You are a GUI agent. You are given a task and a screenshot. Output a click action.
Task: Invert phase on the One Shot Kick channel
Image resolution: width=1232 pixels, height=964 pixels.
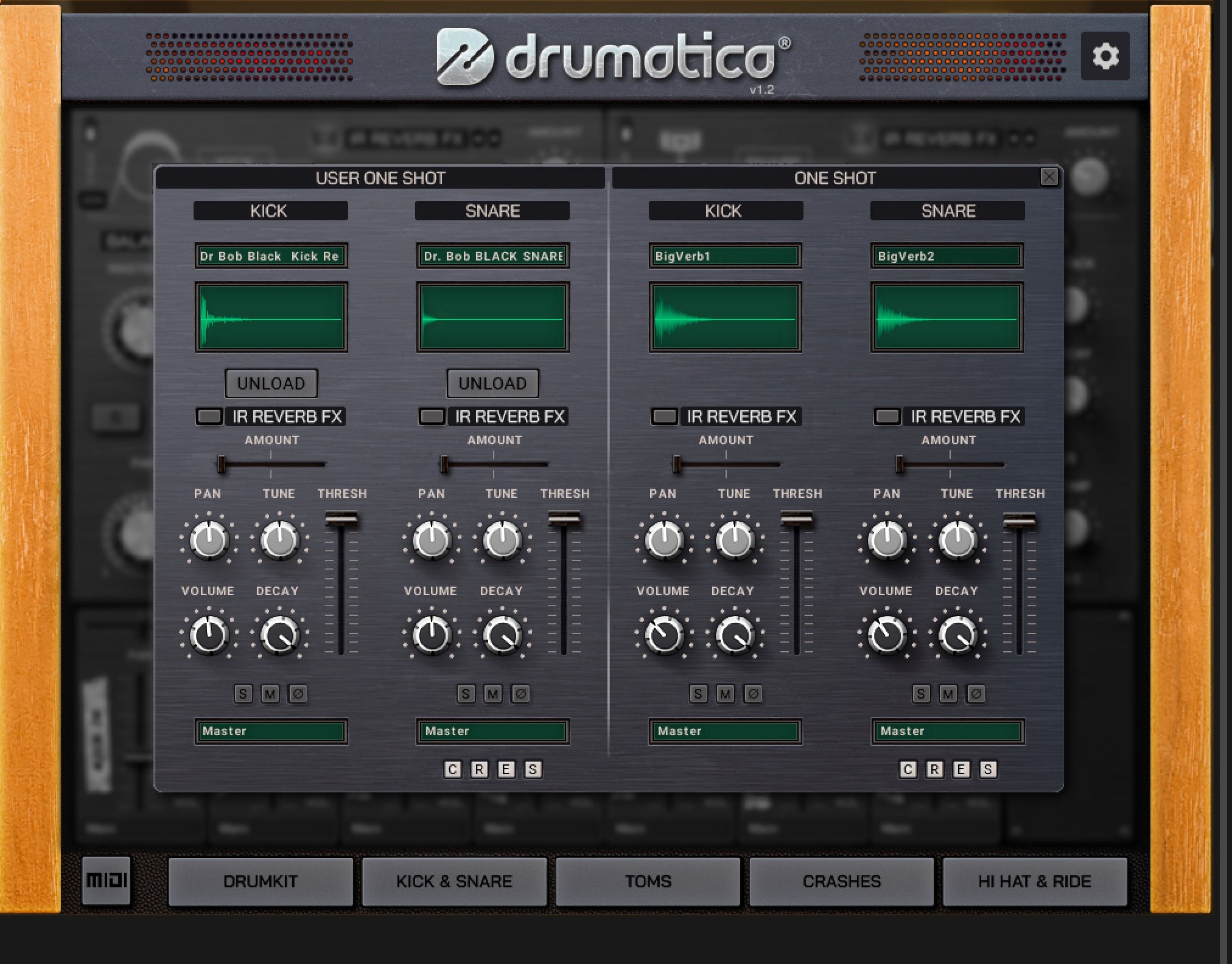(x=753, y=694)
